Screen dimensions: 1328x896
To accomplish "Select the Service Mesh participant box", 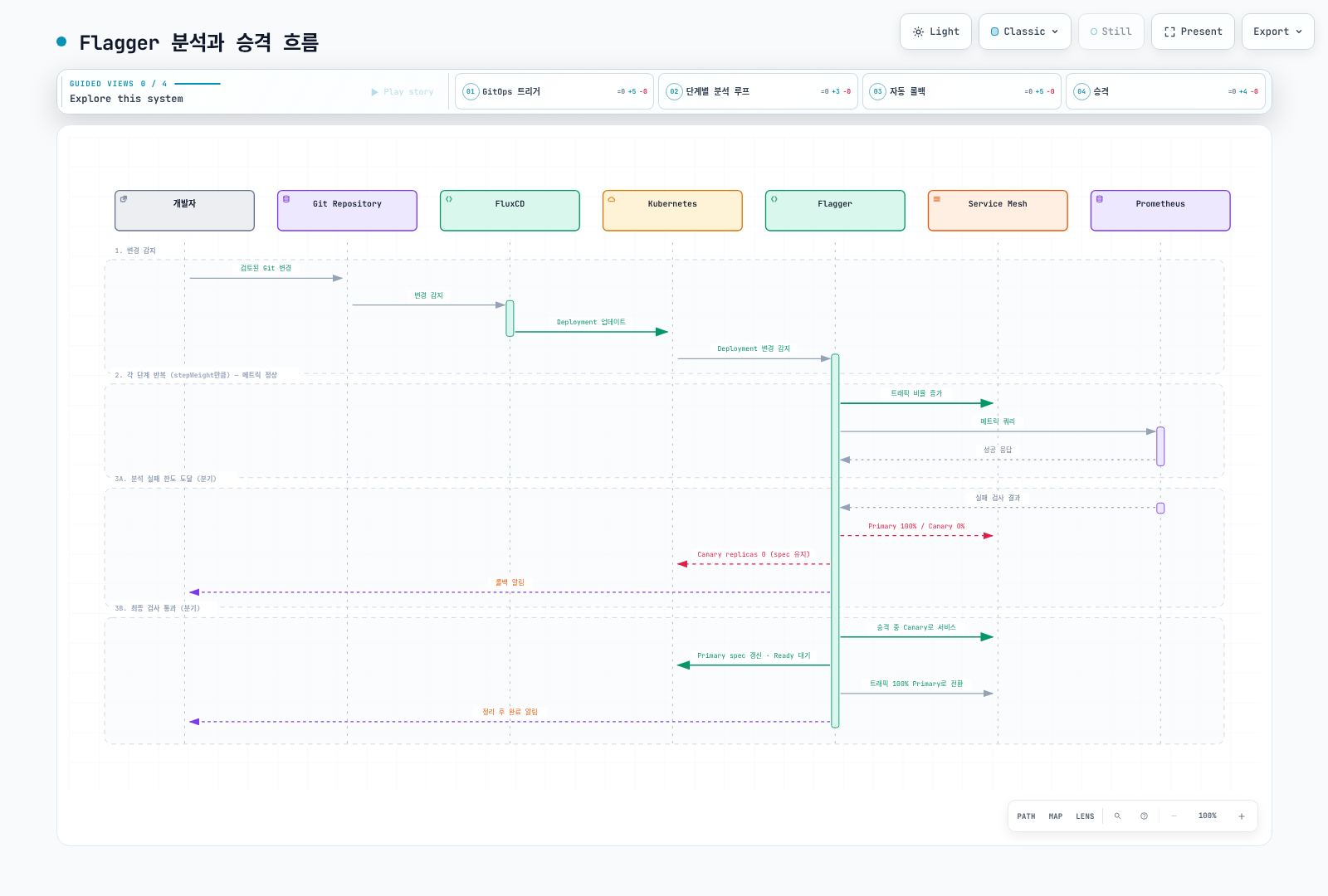I will pos(998,211).
